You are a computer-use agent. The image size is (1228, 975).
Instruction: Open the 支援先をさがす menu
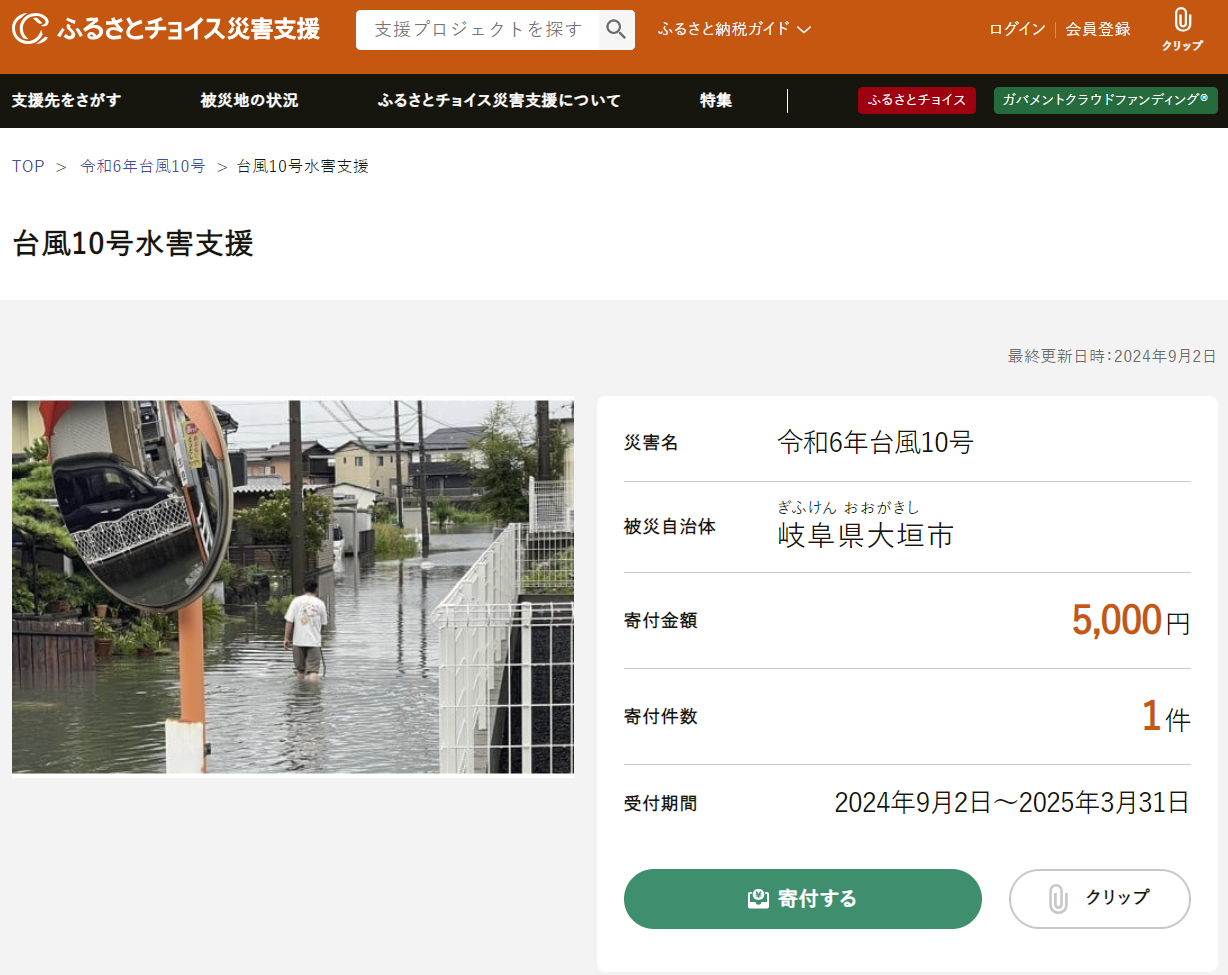pos(66,100)
